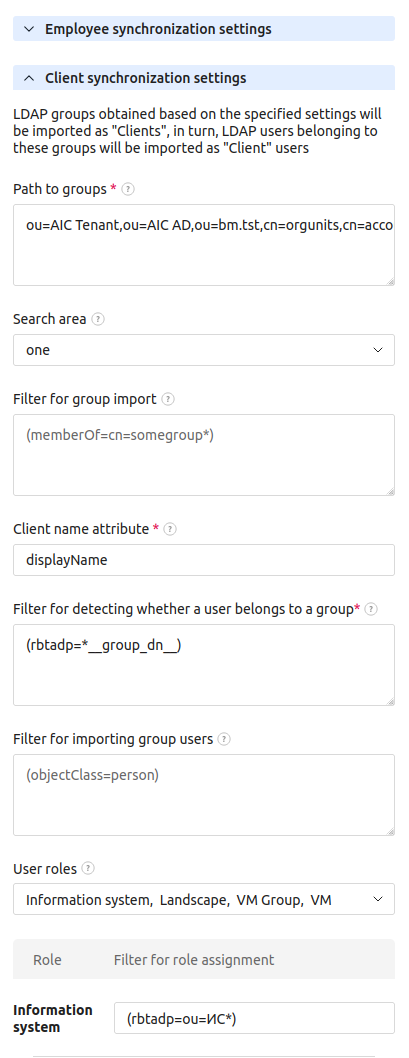409x1058 pixels.
Task: Show help for Client name attribute
Action: 170,530
